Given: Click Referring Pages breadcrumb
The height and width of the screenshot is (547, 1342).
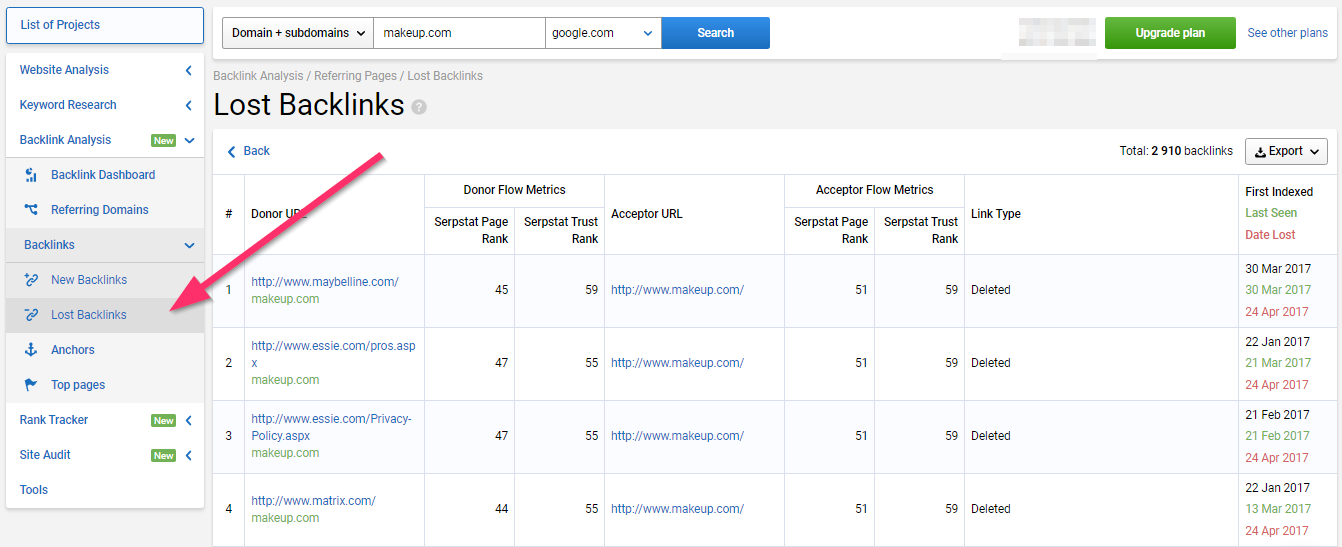Looking at the screenshot, I should (356, 76).
